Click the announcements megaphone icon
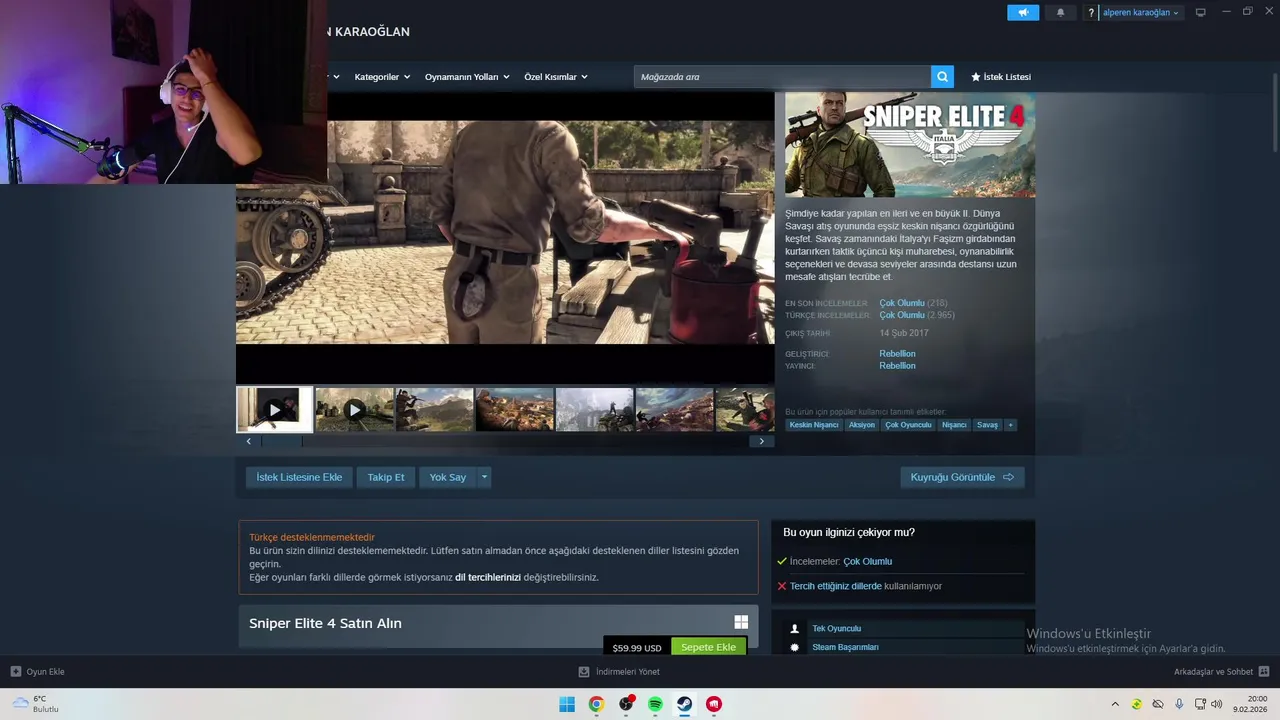 click(x=1023, y=13)
